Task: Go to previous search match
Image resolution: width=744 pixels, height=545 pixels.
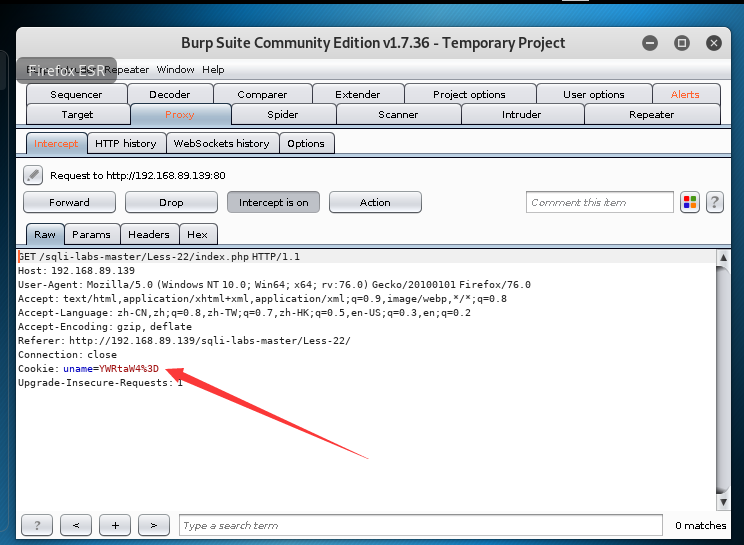Action: [x=76, y=525]
